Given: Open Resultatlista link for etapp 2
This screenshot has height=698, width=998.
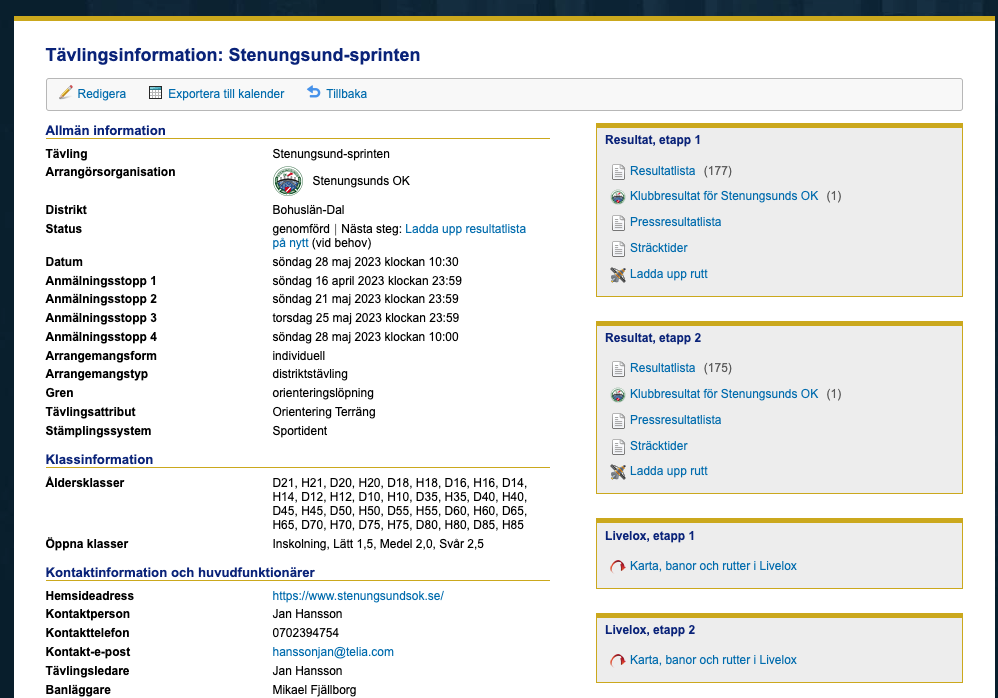Looking at the screenshot, I should pos(663,368).
